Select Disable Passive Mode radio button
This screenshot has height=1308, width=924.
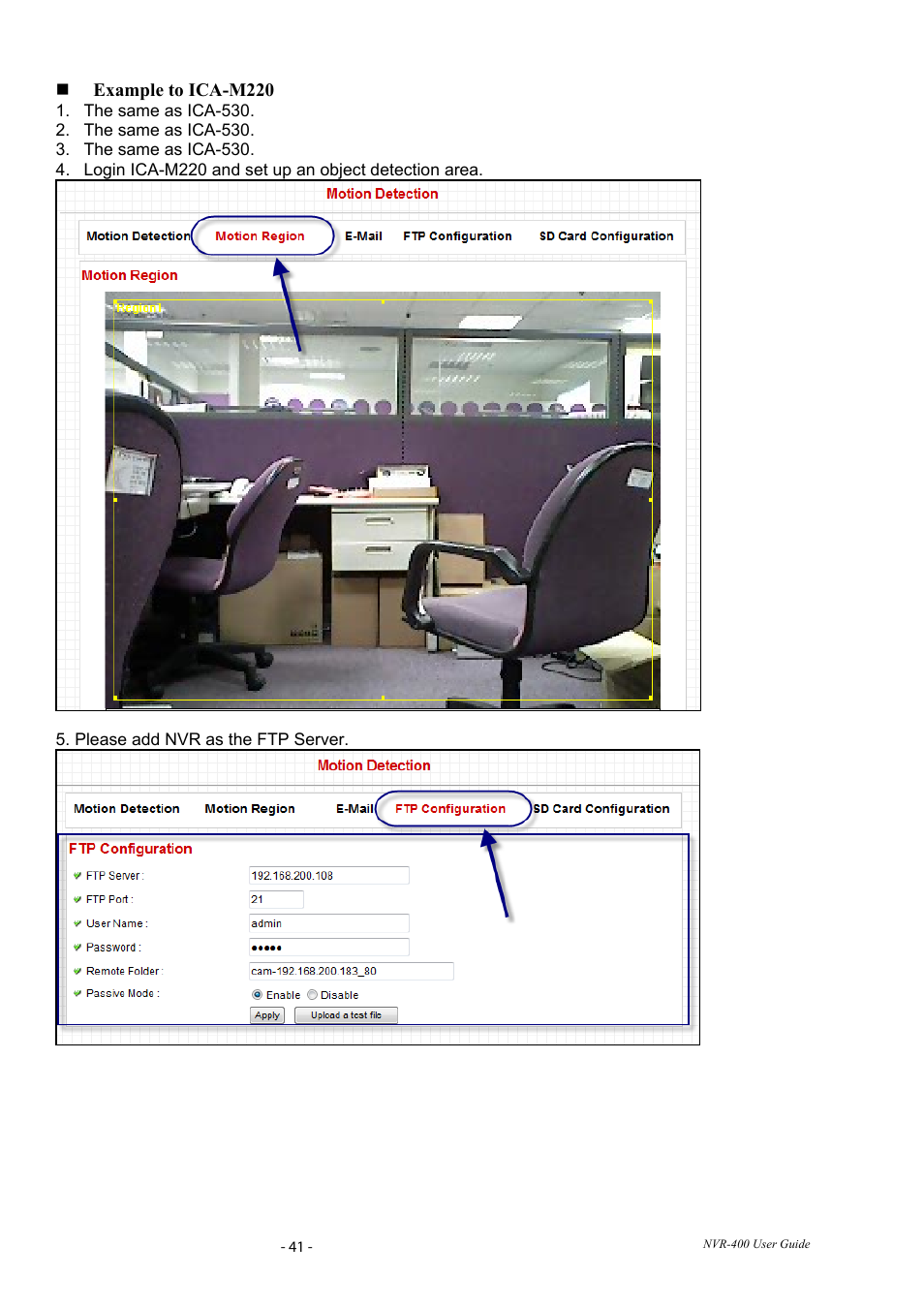312,995
